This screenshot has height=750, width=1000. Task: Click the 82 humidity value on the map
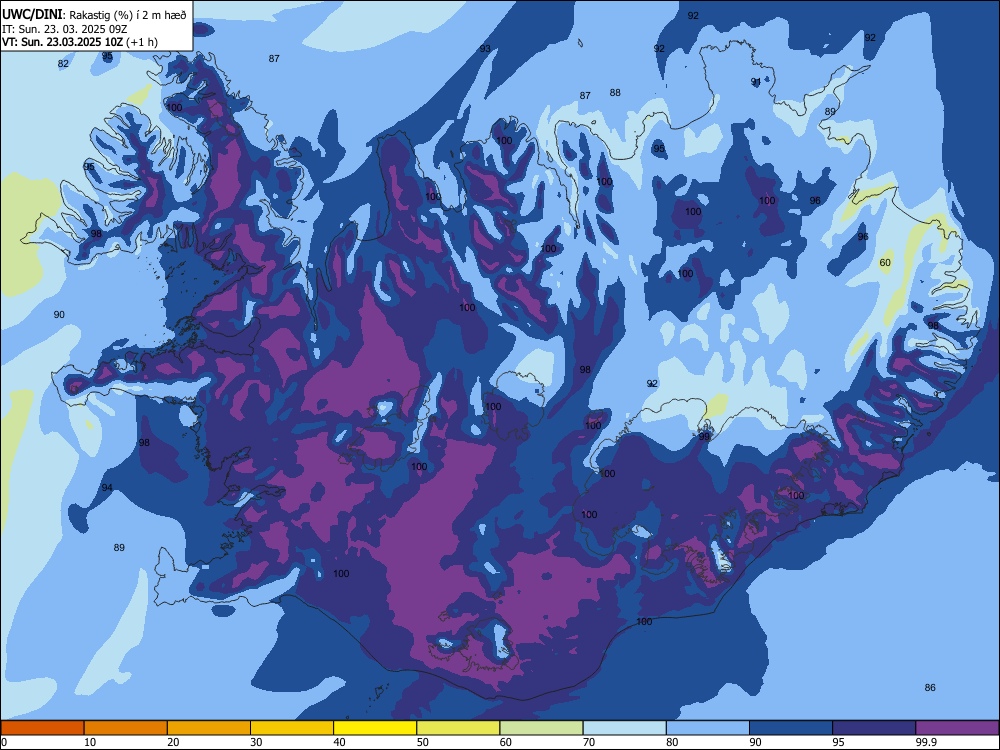63,64
